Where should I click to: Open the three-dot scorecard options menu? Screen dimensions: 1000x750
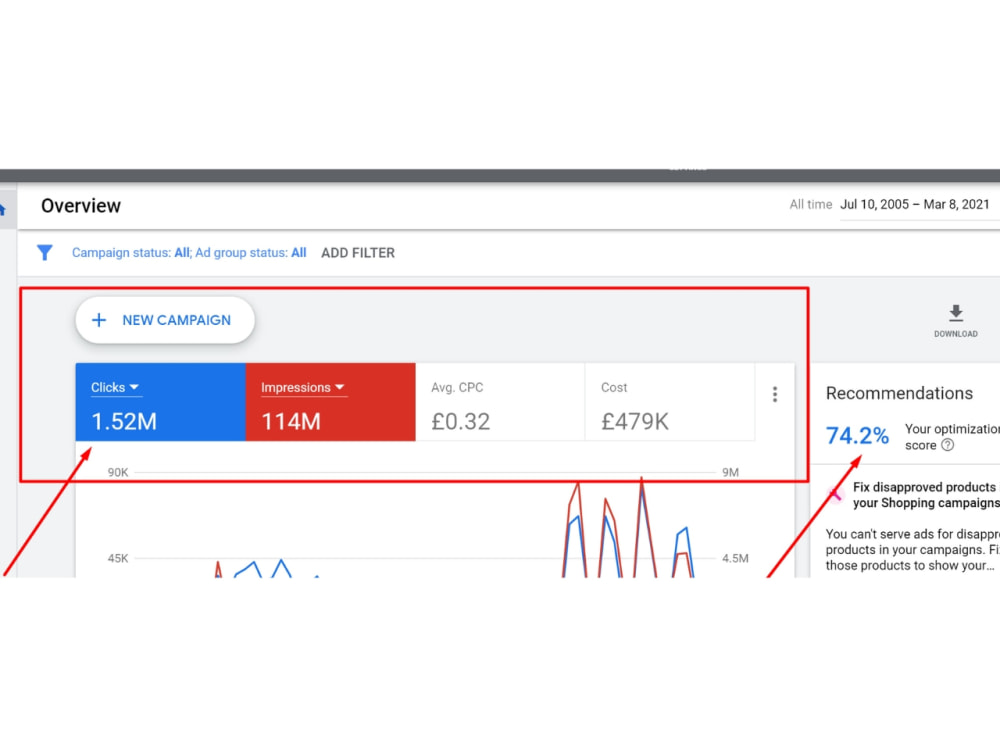tap(775, 394)
